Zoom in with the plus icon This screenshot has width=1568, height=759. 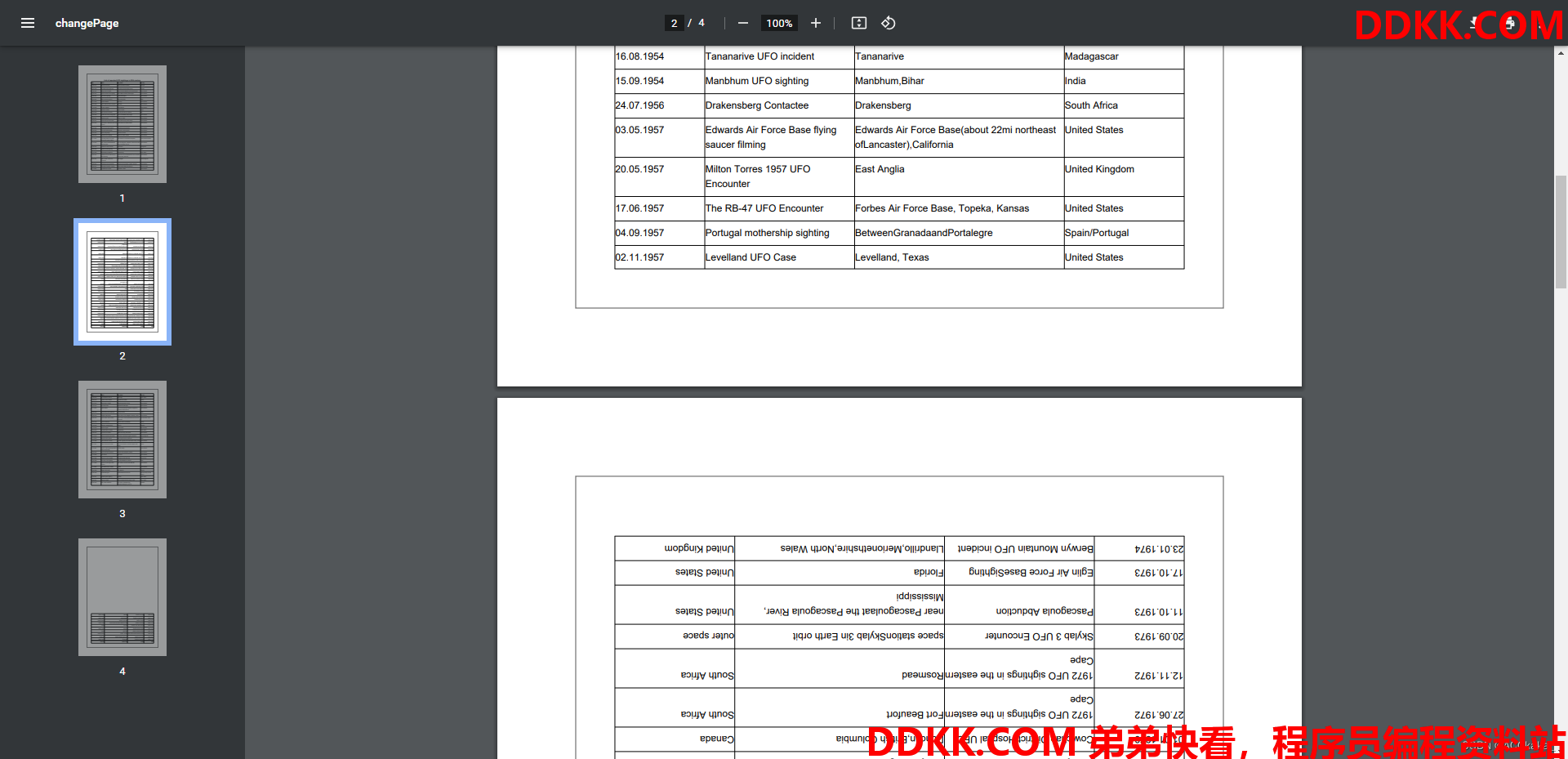tap(815, 23)
